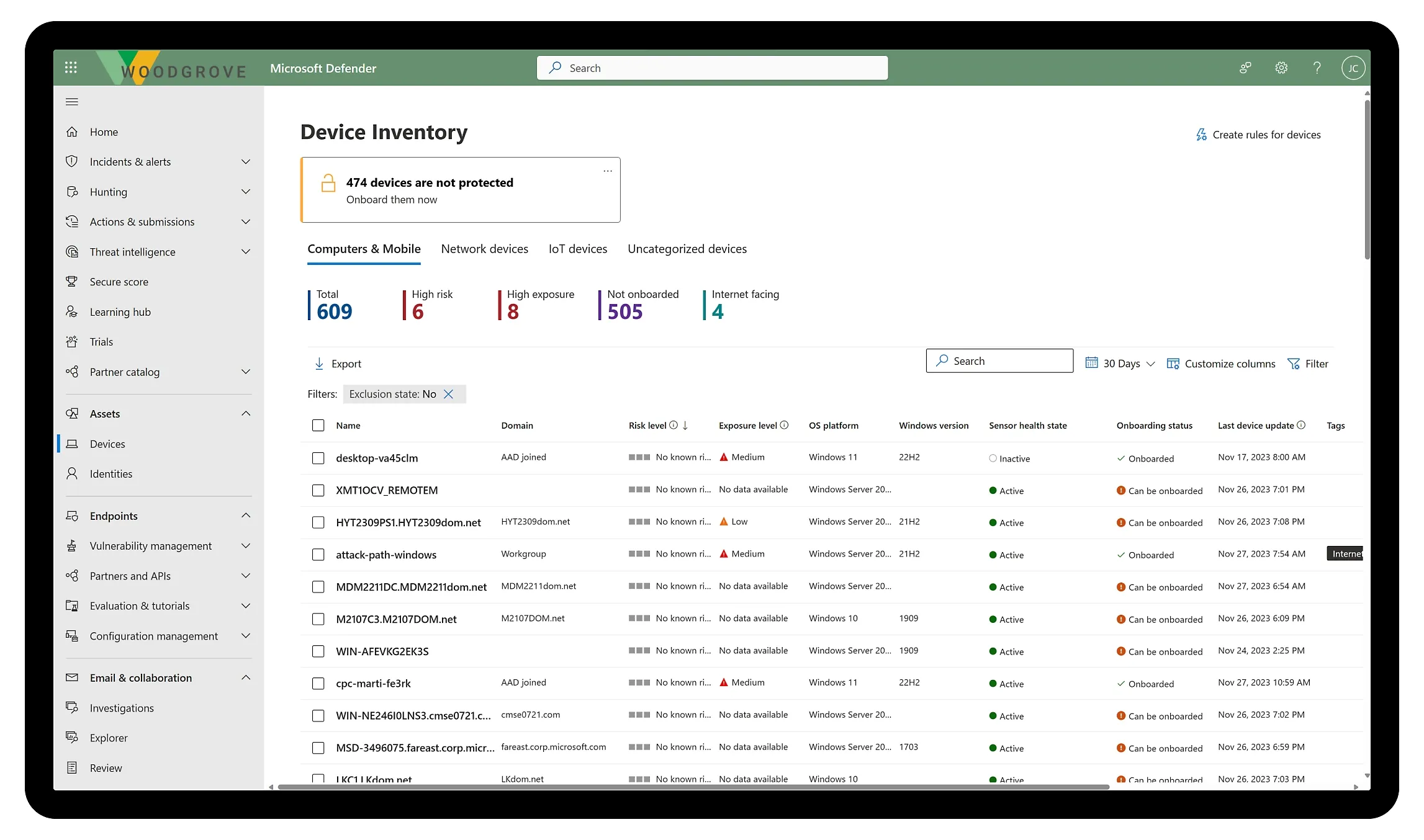Tick the attack-path-windows row checkbox

318,555
